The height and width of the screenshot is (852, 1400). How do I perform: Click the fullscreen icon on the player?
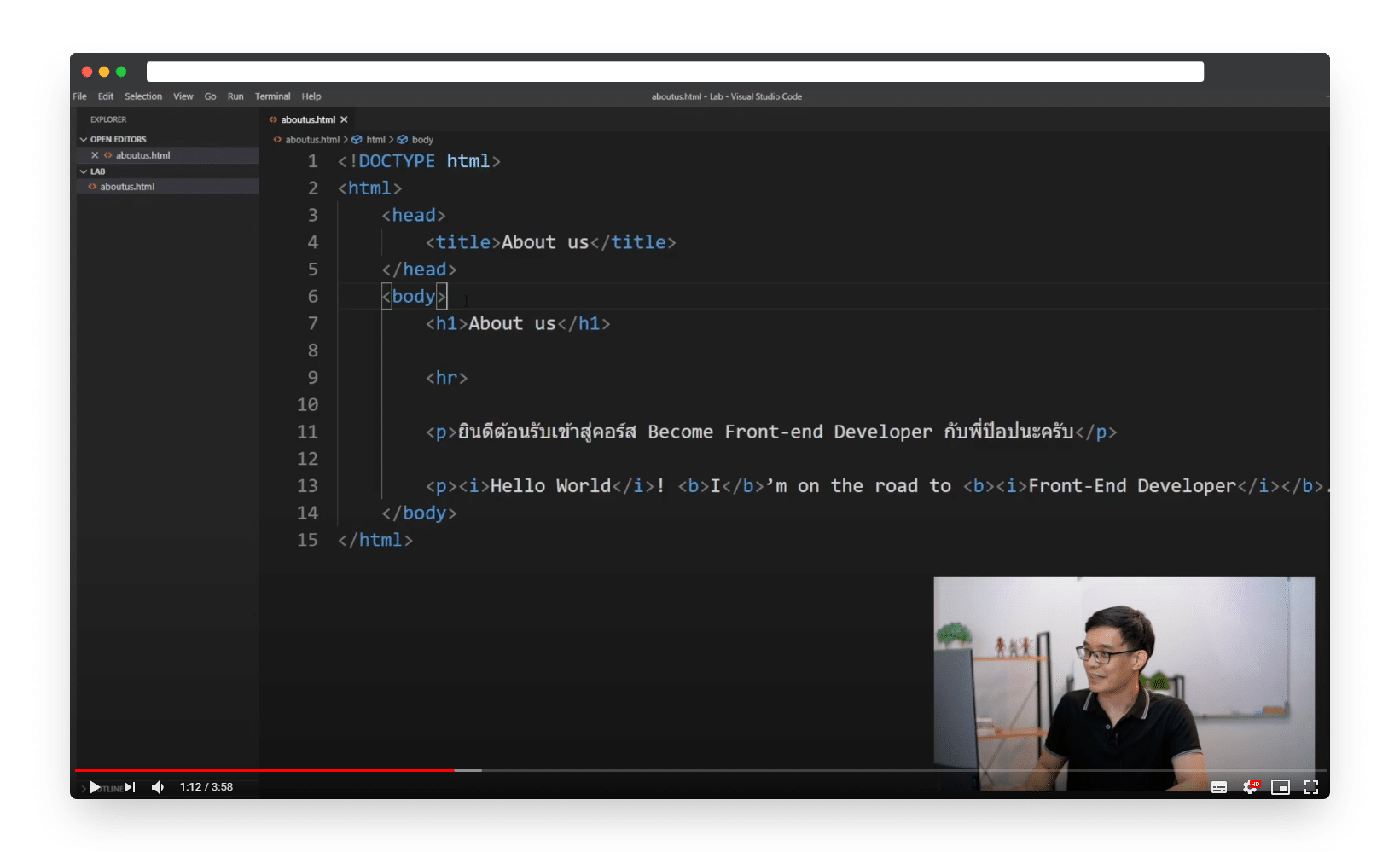[1311, 787]
